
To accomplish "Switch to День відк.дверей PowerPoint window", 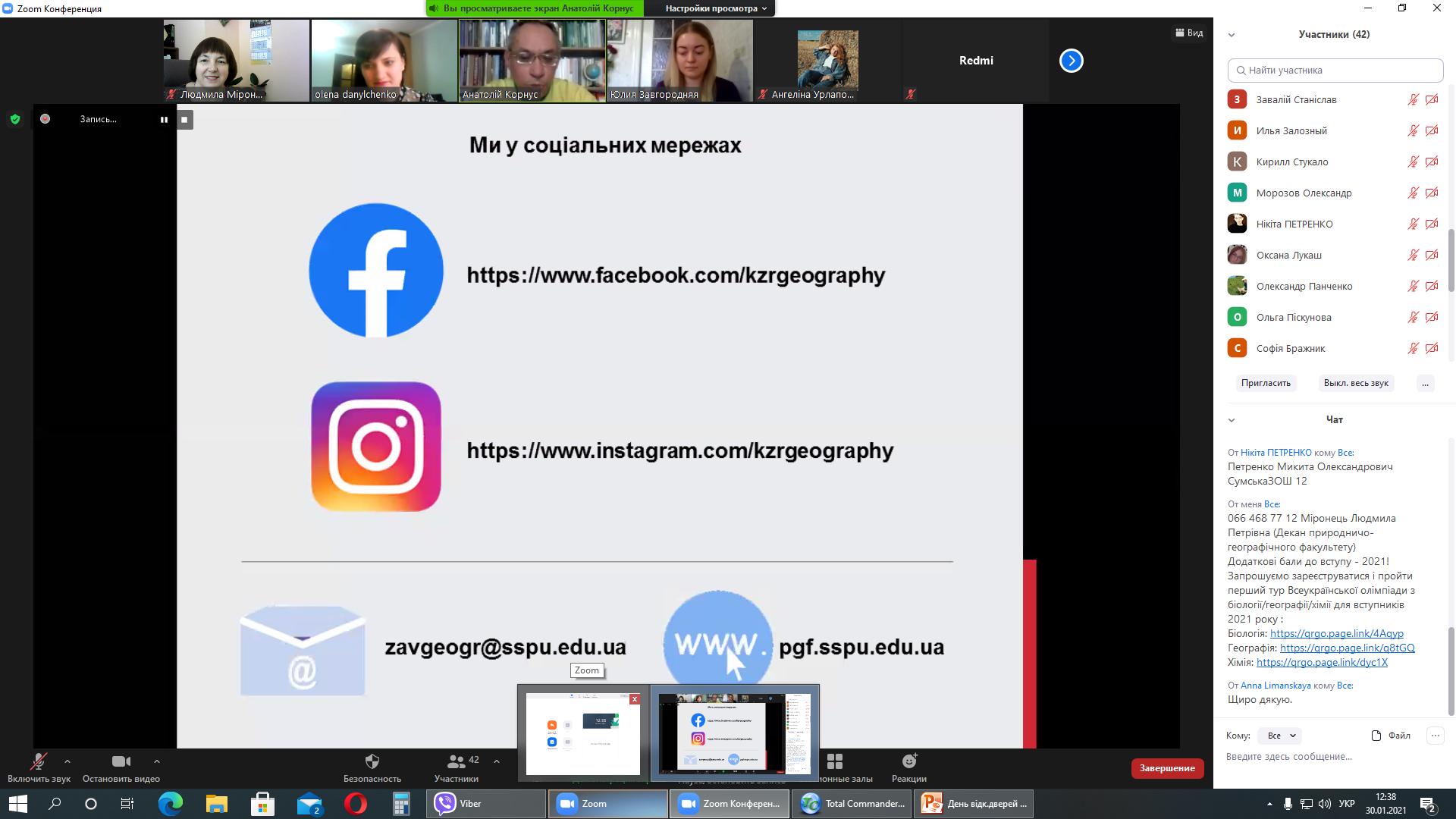I will pyautogui.click(x=974, y=804).
